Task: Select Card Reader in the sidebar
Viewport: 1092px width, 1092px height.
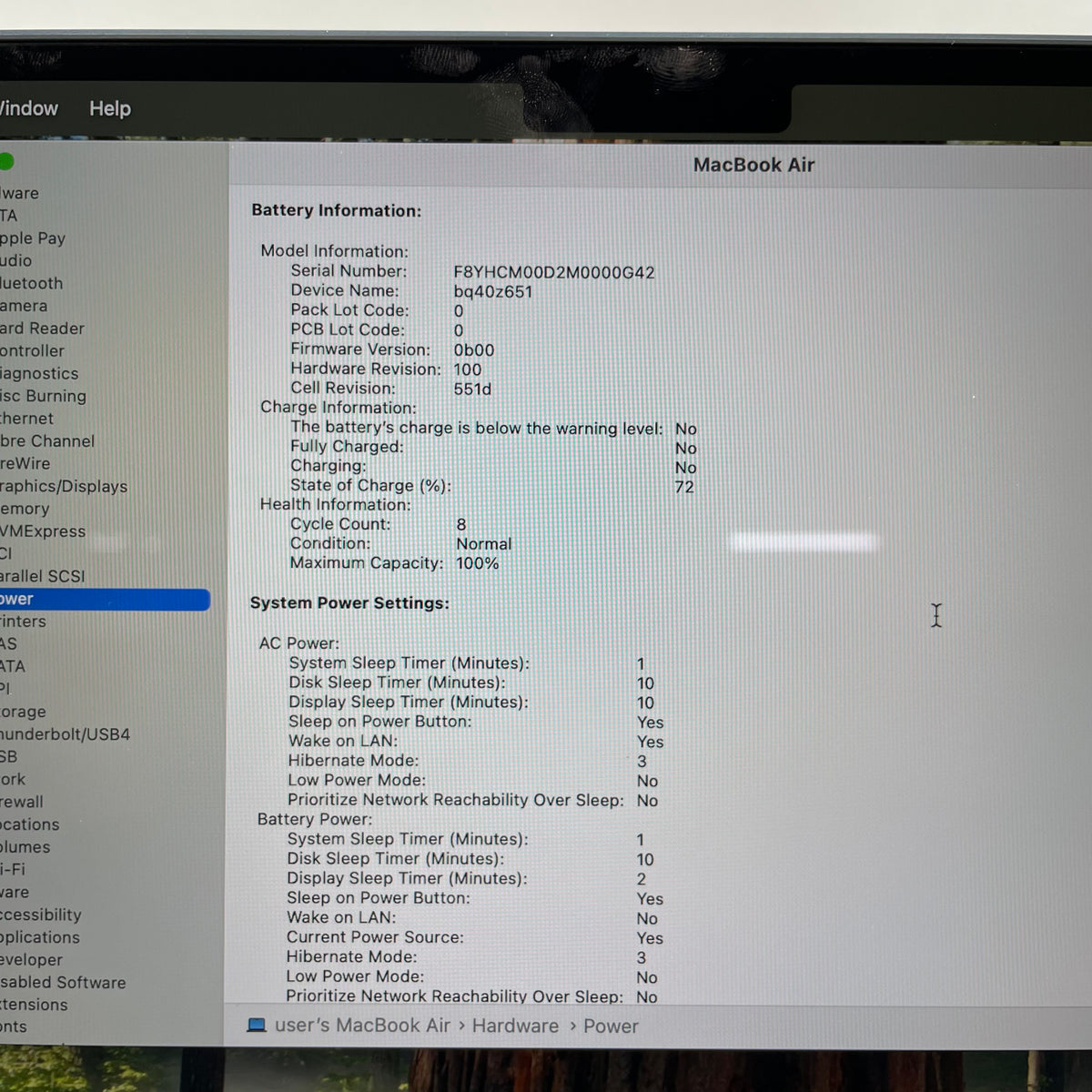Action: pos(42,329)
